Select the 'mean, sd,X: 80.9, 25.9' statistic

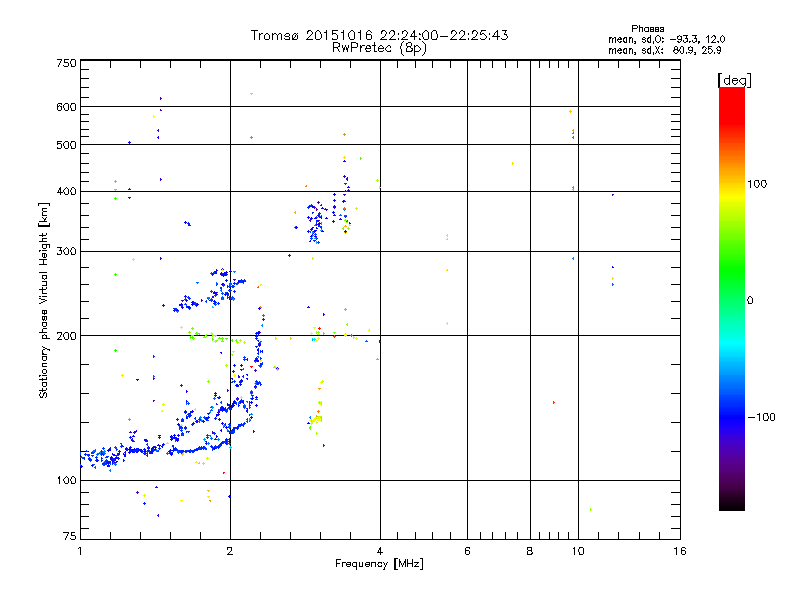pos(664,50)
